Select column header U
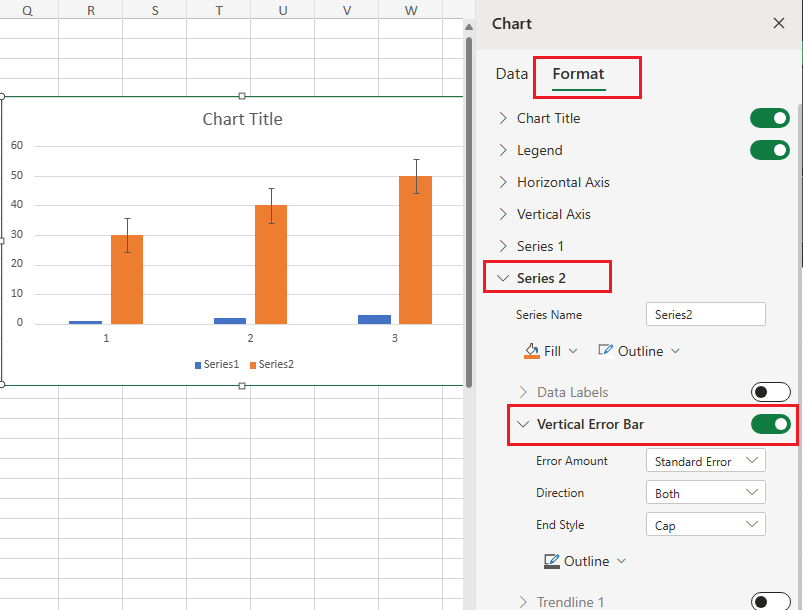The height and width of the screenshot is (610, 803). [283, 10]
